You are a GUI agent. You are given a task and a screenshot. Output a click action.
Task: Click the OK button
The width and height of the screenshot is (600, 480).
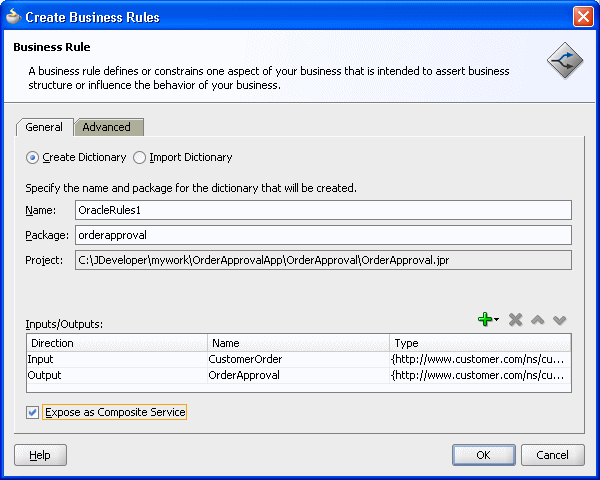point(484,455)
